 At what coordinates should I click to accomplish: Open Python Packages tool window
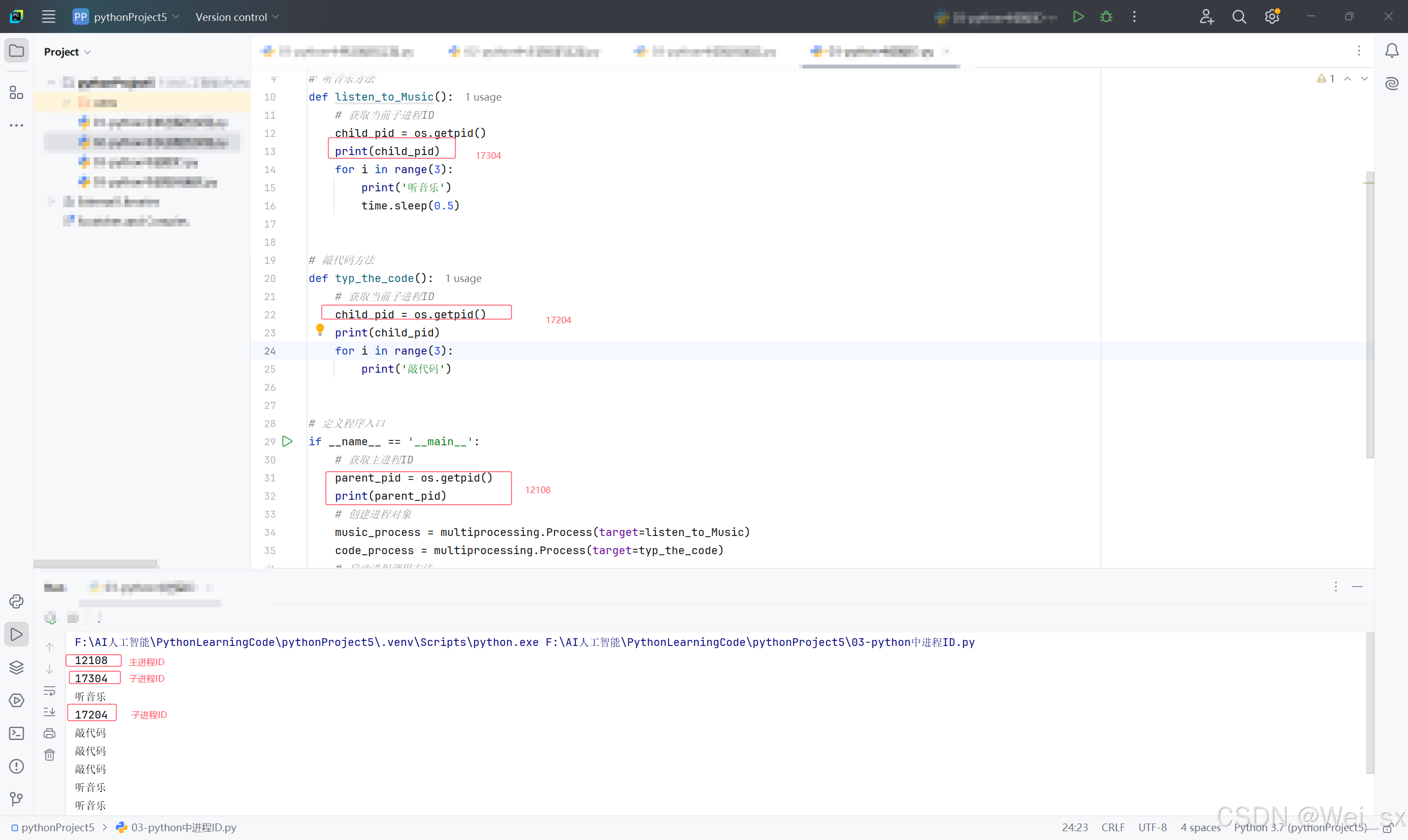(16, 668)
